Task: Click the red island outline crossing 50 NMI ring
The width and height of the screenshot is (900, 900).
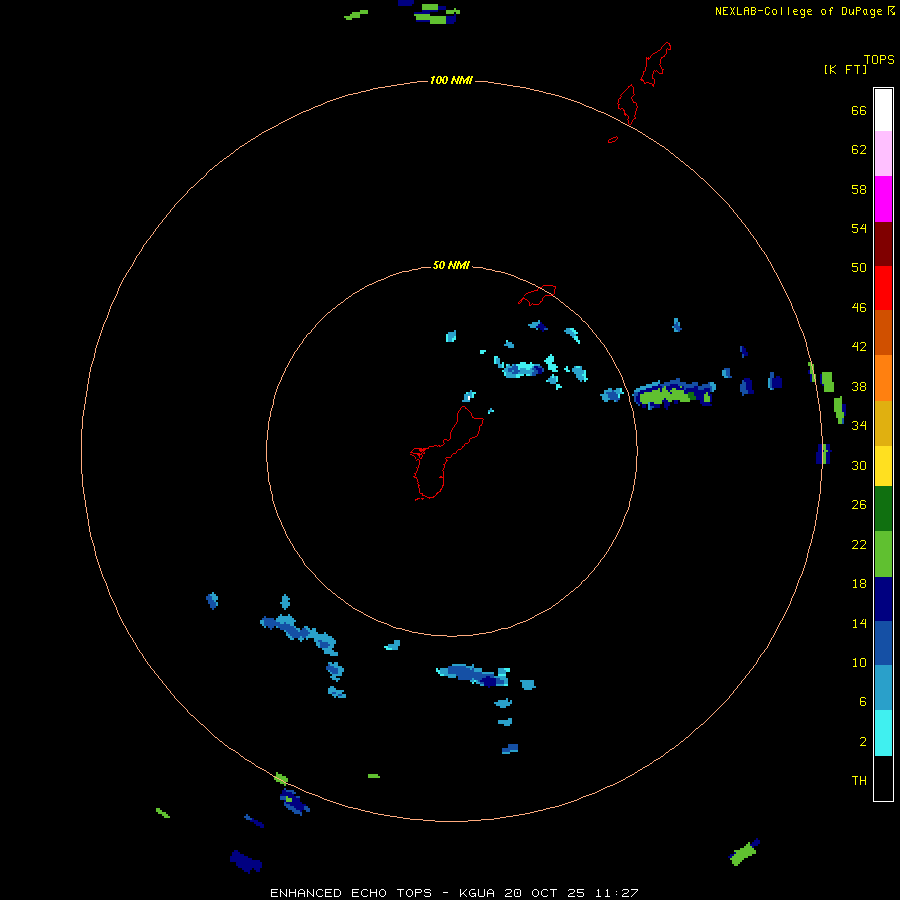Action: [537, 295]
